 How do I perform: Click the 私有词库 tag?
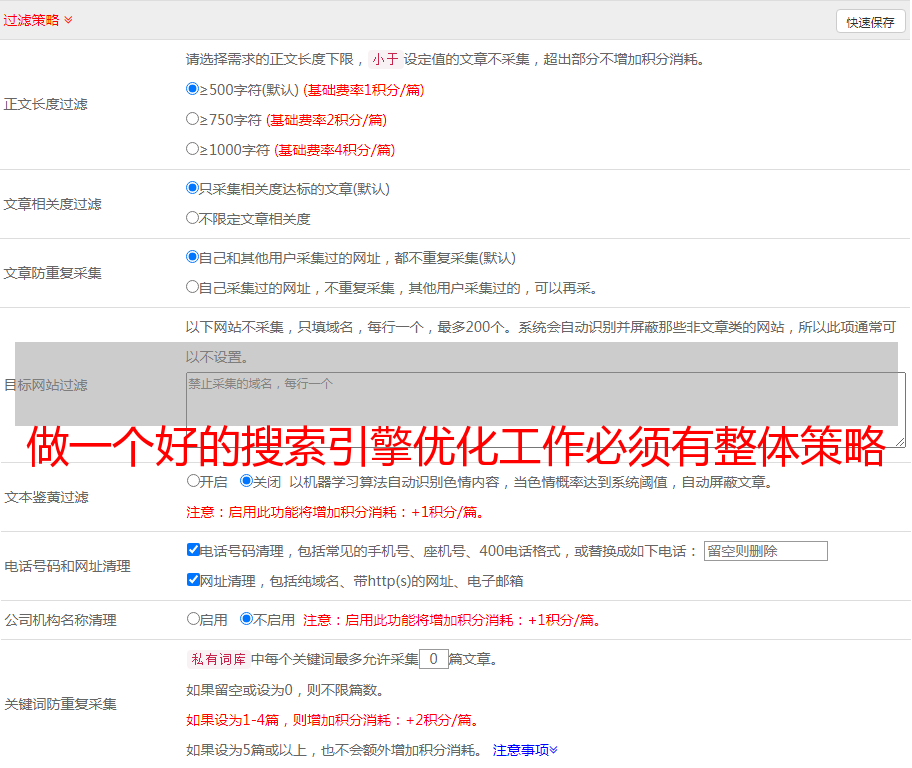pyautogui.click(x=216, y=659)
